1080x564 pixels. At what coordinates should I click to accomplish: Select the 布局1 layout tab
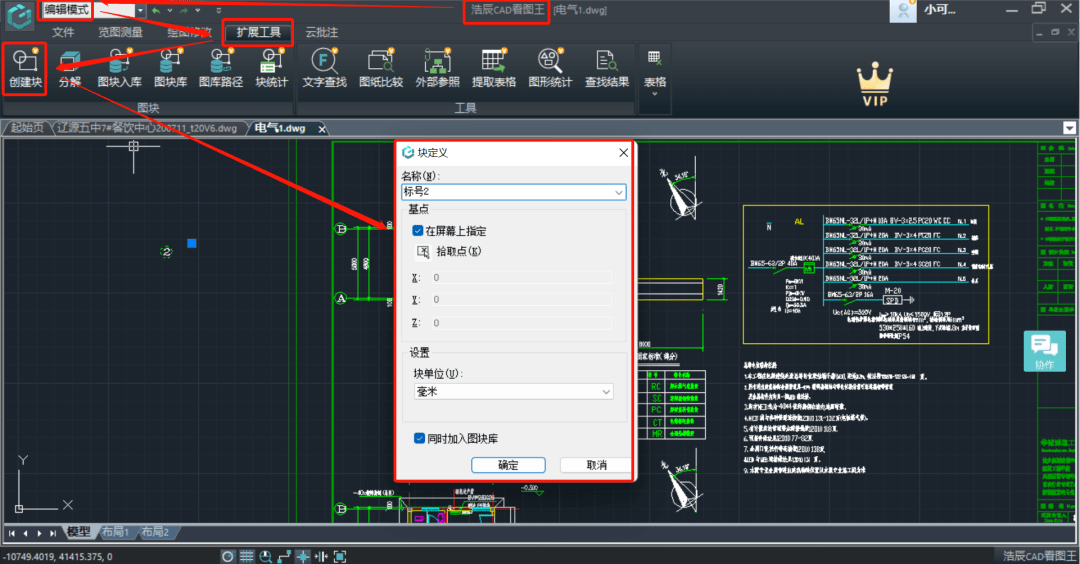click(115, 532)
